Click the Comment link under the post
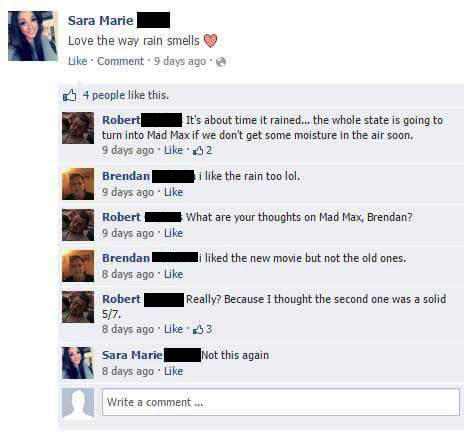Image resolution: width=471 pixels, height=440 pixels. tap(120, 61)
